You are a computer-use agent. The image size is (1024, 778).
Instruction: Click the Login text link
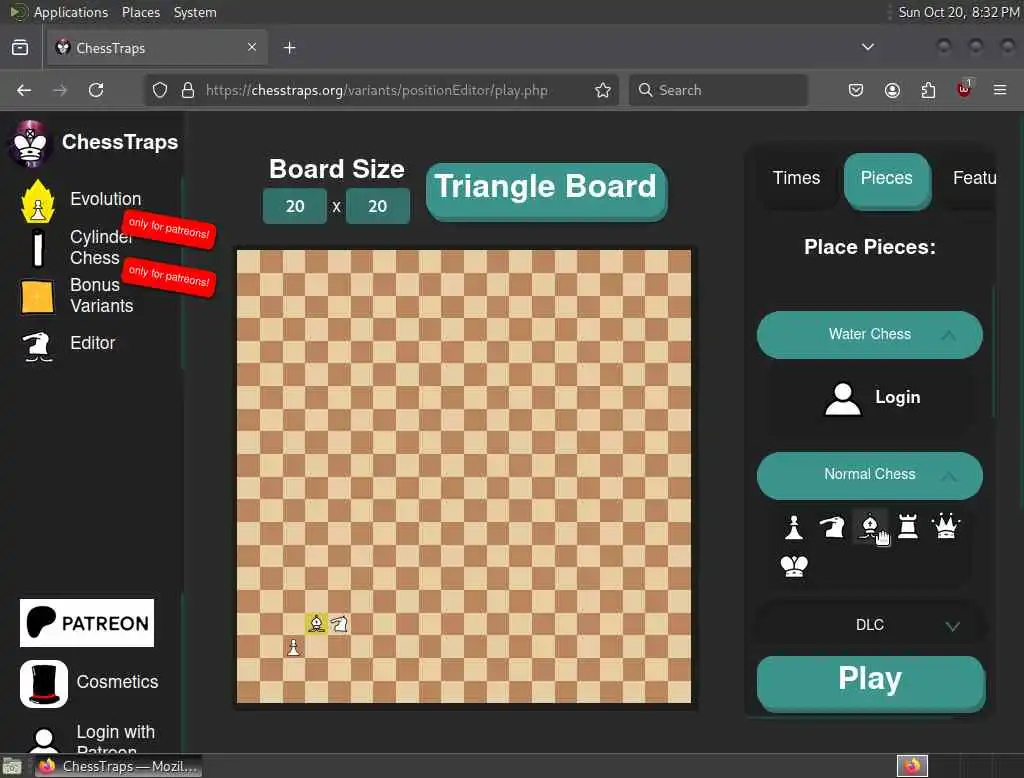pos(897,398)
